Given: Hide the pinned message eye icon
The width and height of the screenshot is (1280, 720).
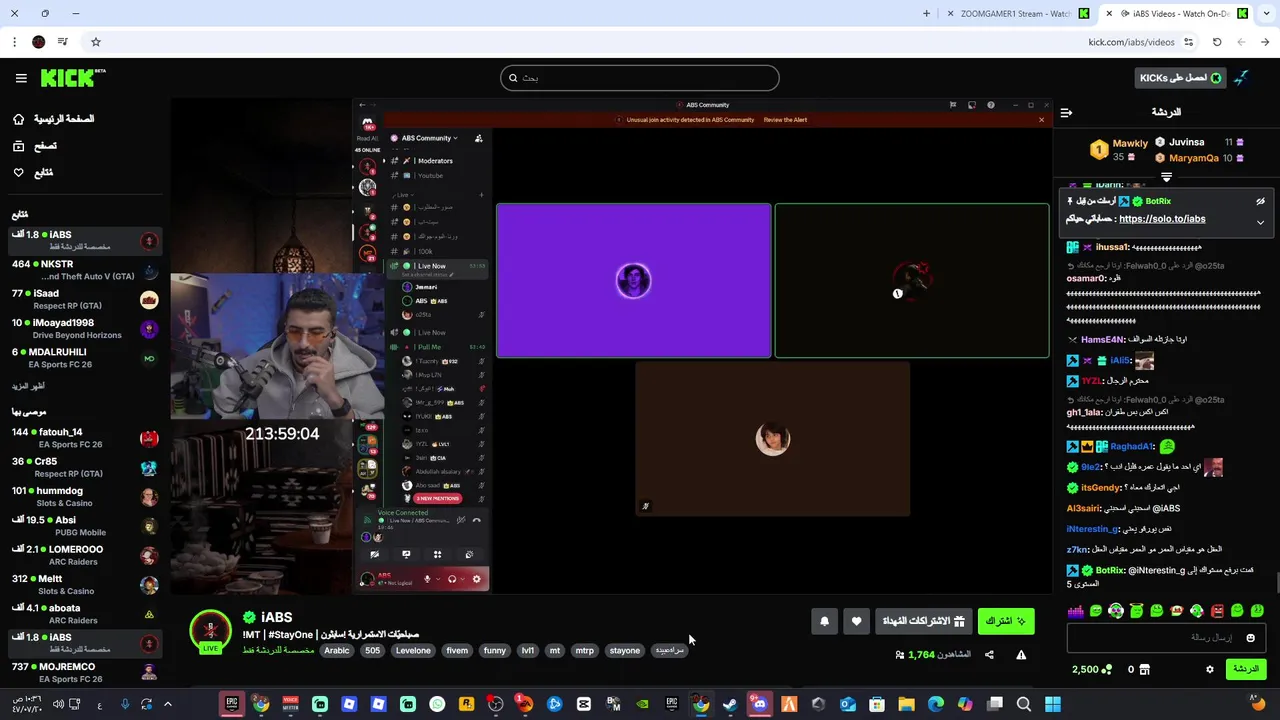Looking at the screenshot, I should tap(1260, 201).
